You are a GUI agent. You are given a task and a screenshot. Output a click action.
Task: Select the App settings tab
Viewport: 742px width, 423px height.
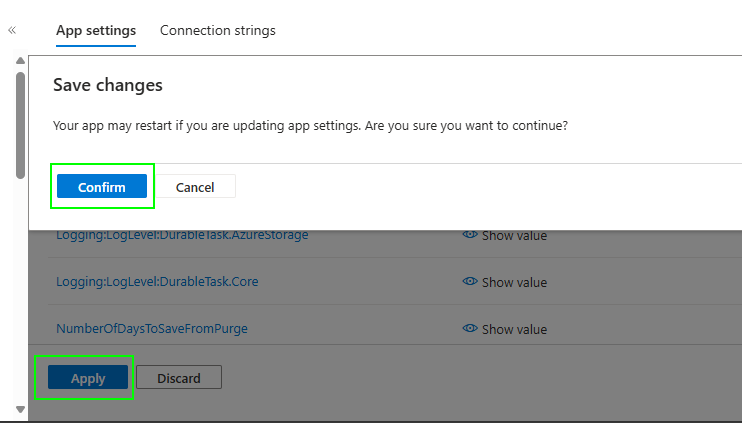click(96, 30)
